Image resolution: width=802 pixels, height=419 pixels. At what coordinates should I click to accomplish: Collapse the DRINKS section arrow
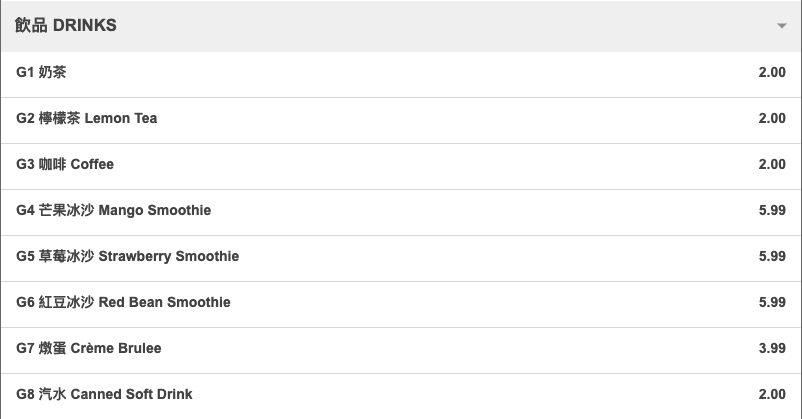781,26
